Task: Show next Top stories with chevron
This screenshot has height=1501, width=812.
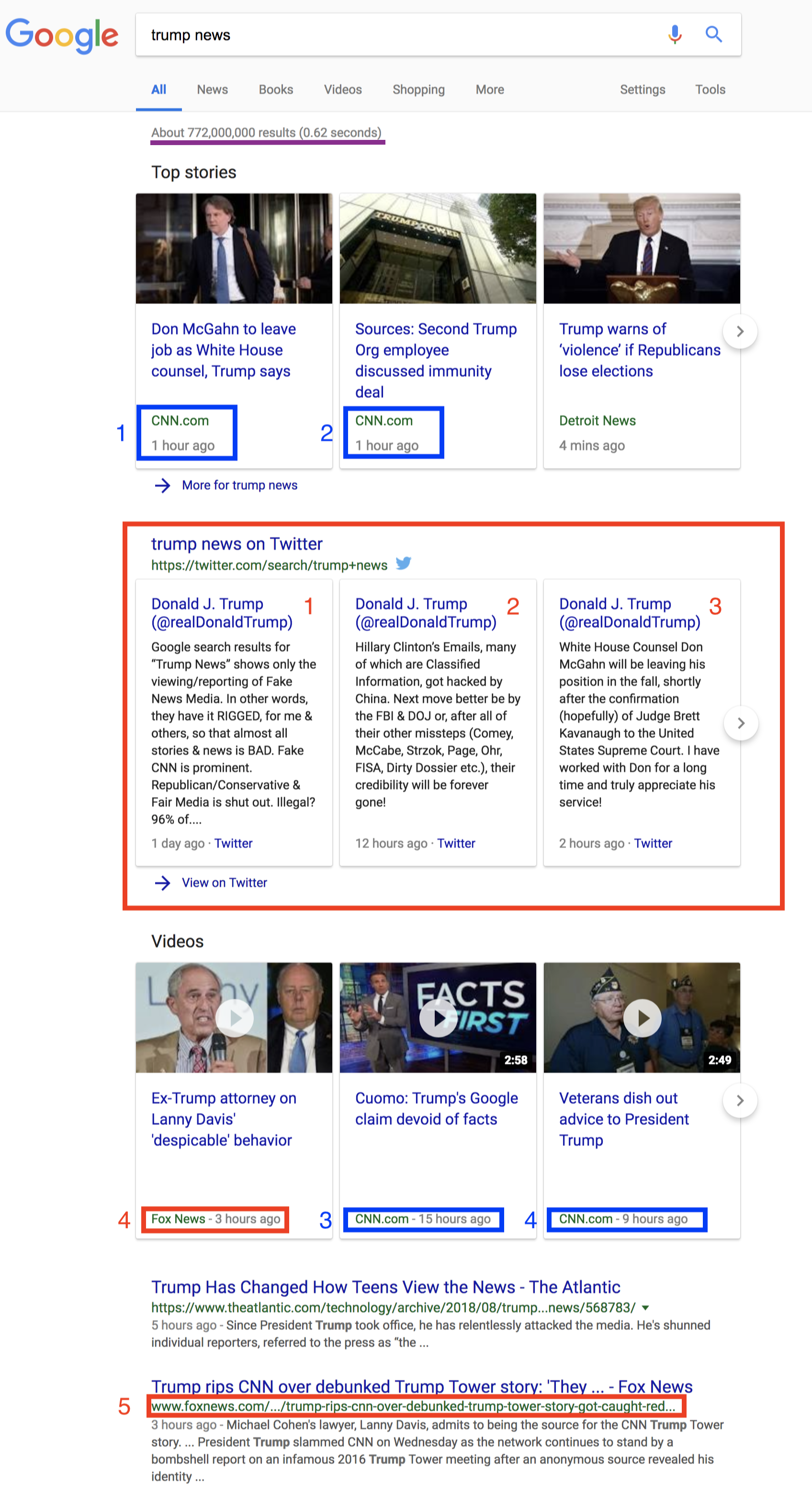Action: [x=740, y=331]
